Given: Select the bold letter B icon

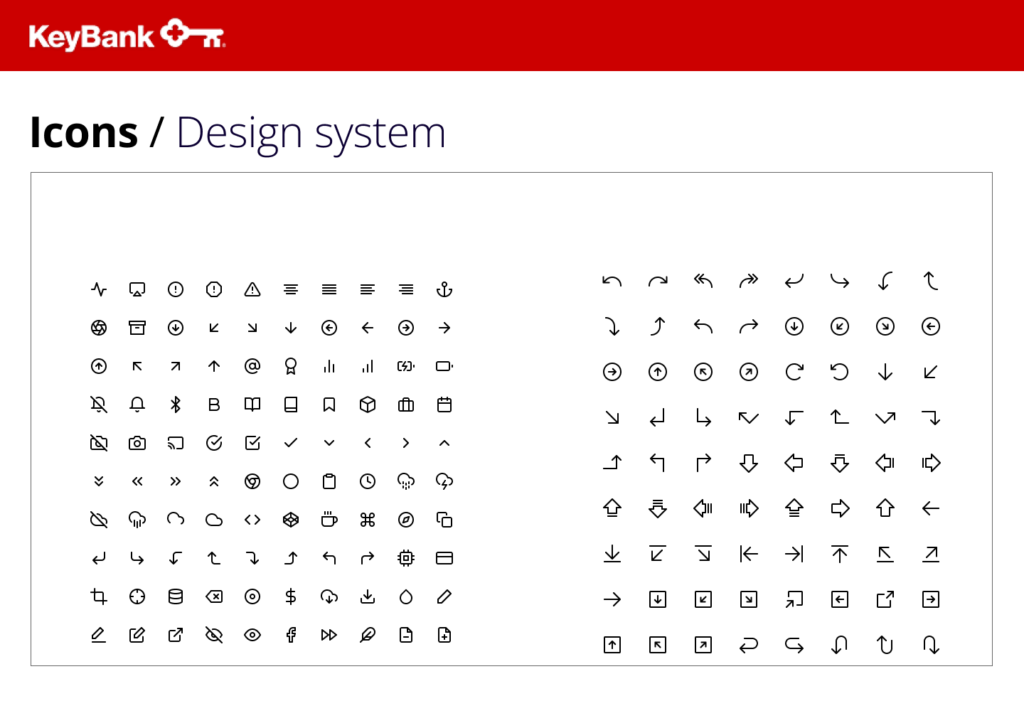Looking at the screenshot, I should [214, 405].
